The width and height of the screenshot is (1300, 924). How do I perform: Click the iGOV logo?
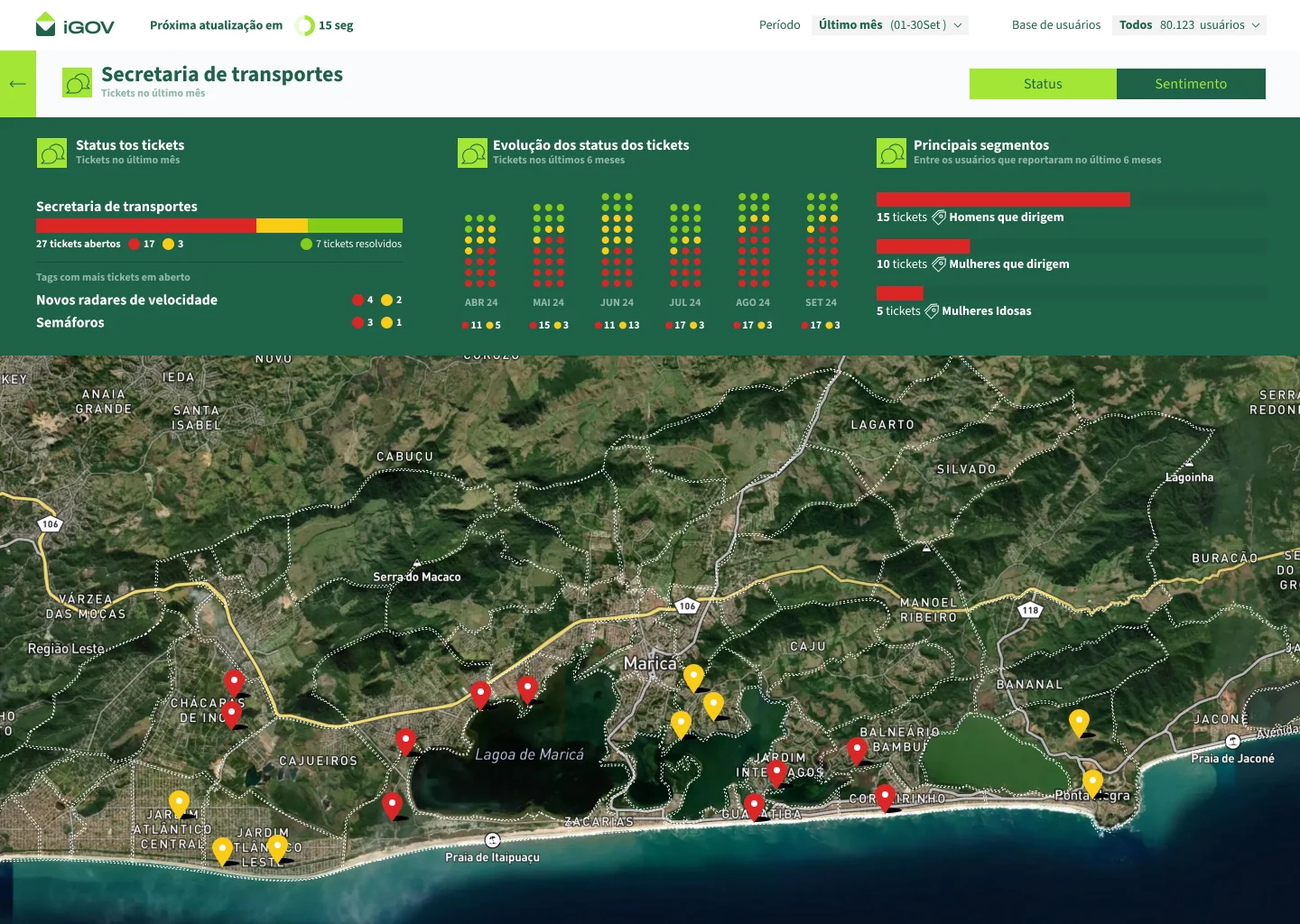point(75,24)
